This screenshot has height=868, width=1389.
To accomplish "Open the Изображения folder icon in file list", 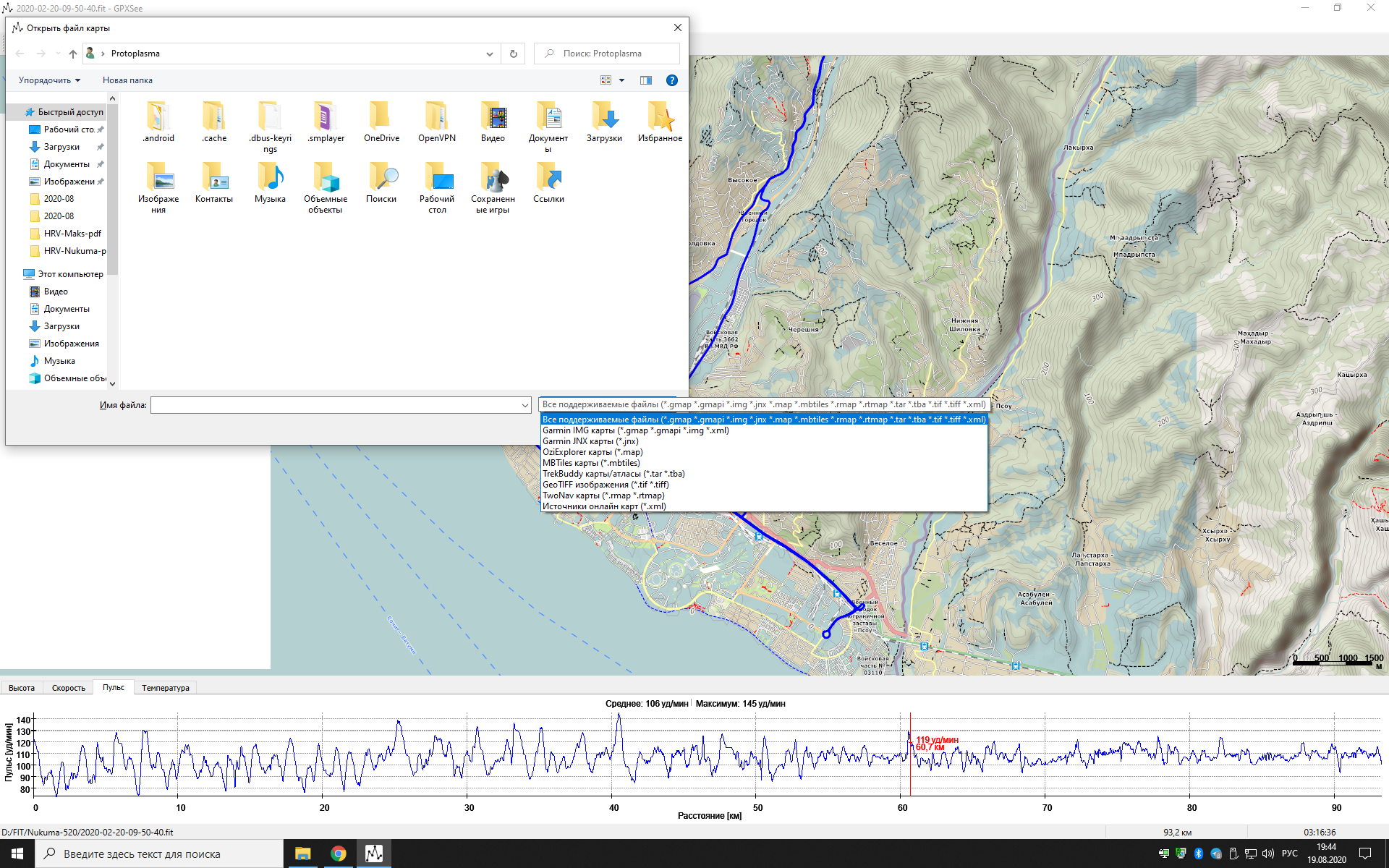I will (x=158, y=187).
